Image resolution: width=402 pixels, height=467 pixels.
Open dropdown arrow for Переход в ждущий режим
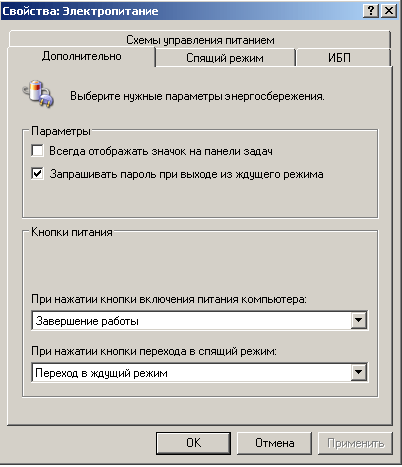click(359, 372)
